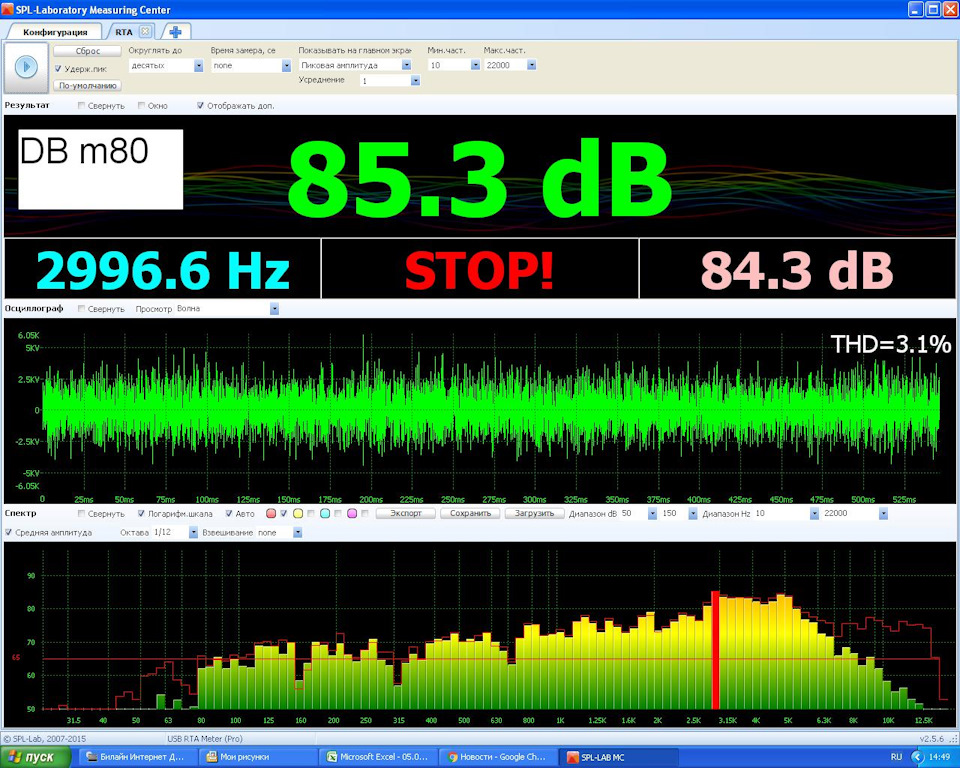
Task: Pick the magenta curve color swatch
Action: pos(352,513)
